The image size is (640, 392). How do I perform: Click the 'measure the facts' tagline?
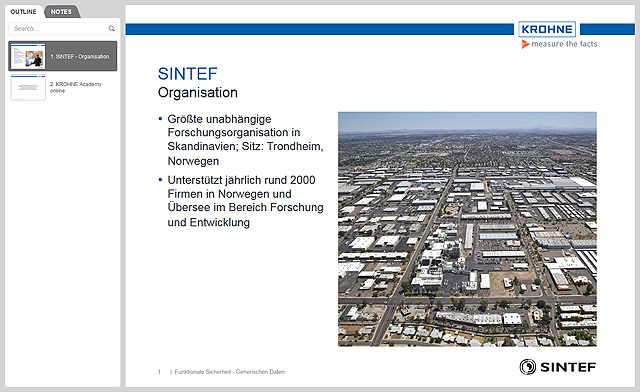pyautogui.click(x=564, y=44)
